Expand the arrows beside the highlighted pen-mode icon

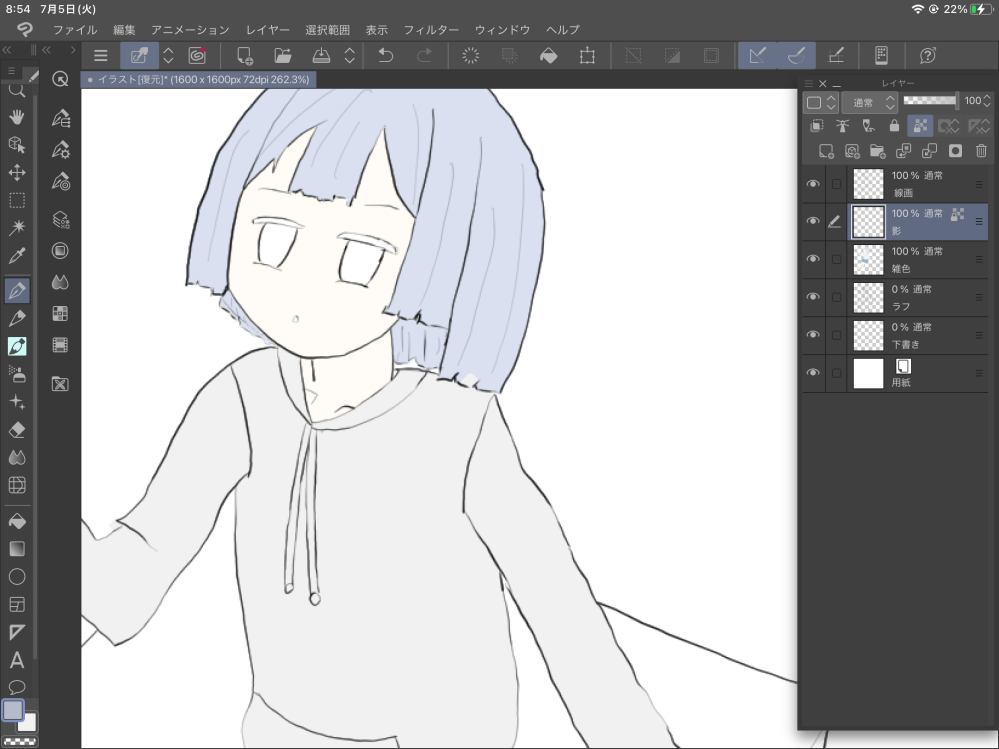(168, 55)
